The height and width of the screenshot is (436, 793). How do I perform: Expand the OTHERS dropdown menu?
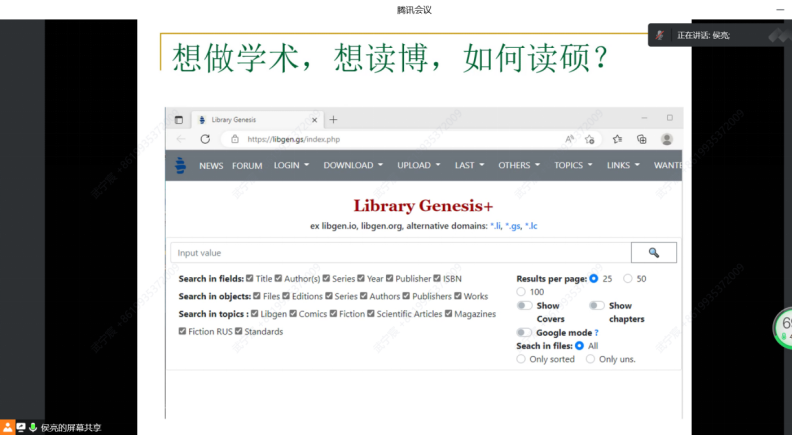coord(519,165)
